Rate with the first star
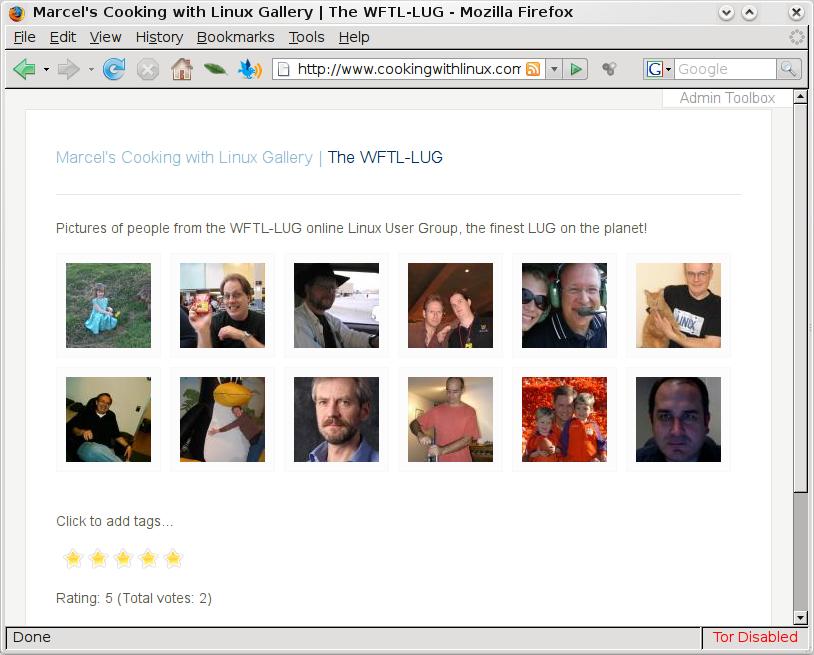This screenshot has width=814, height=655. pos(73,558)
